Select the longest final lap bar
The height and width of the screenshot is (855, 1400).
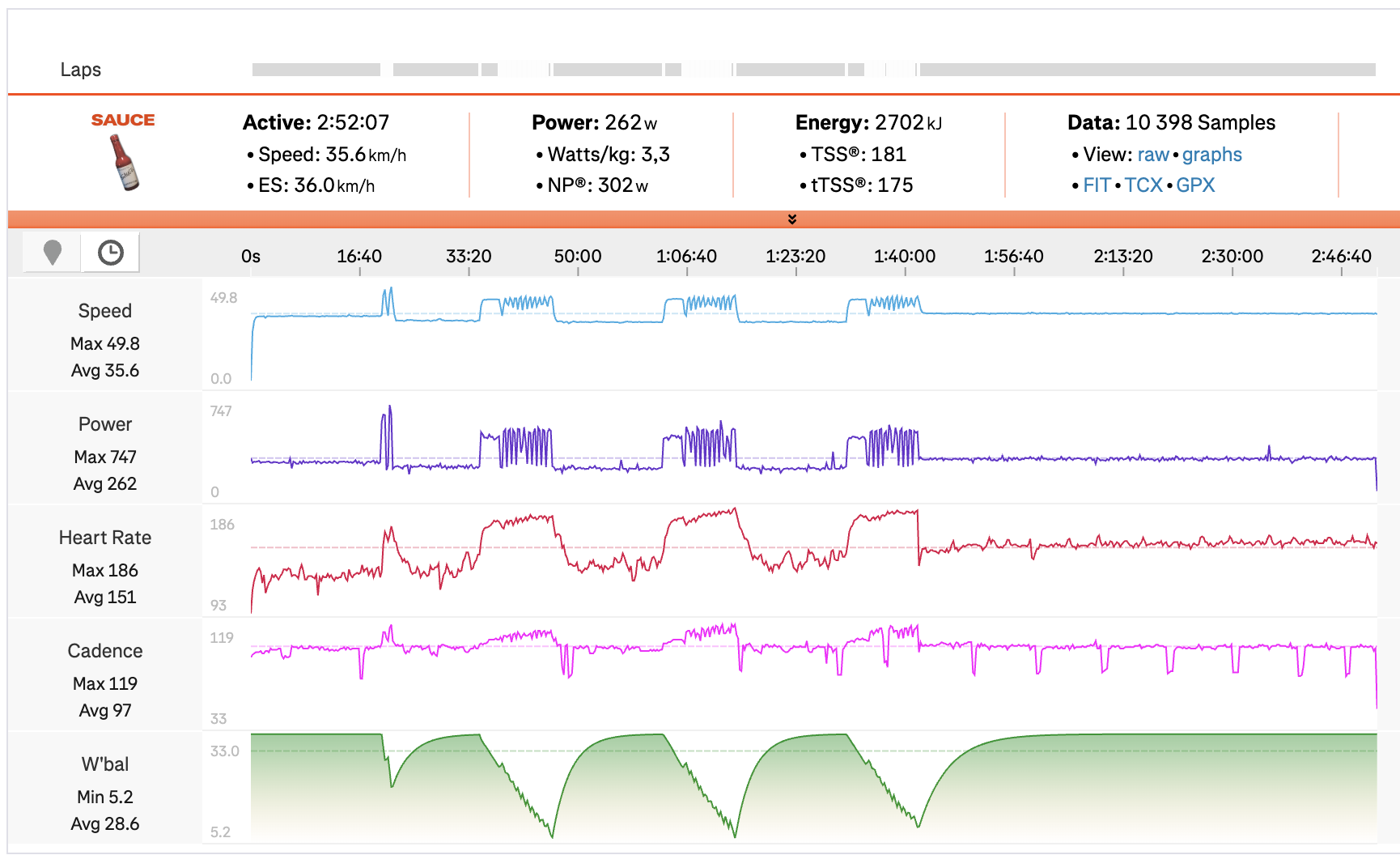click(1148, 70)
